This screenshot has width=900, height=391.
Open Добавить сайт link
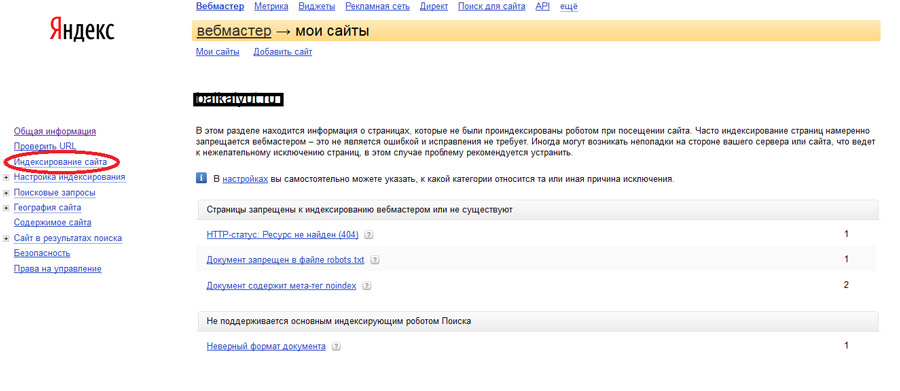tap(283, 52)
